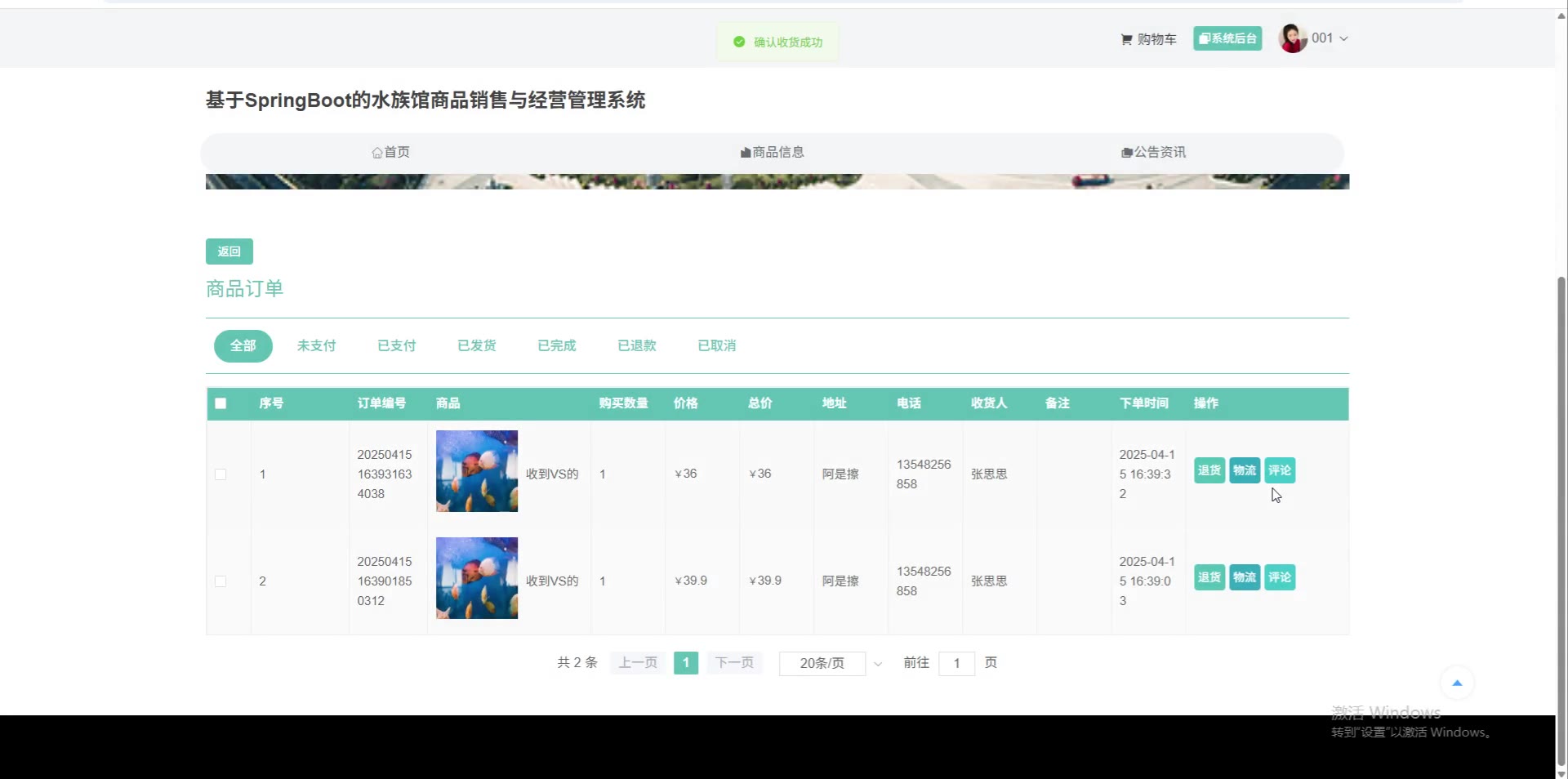Click the 前往 page number input field

coord(956,663)
